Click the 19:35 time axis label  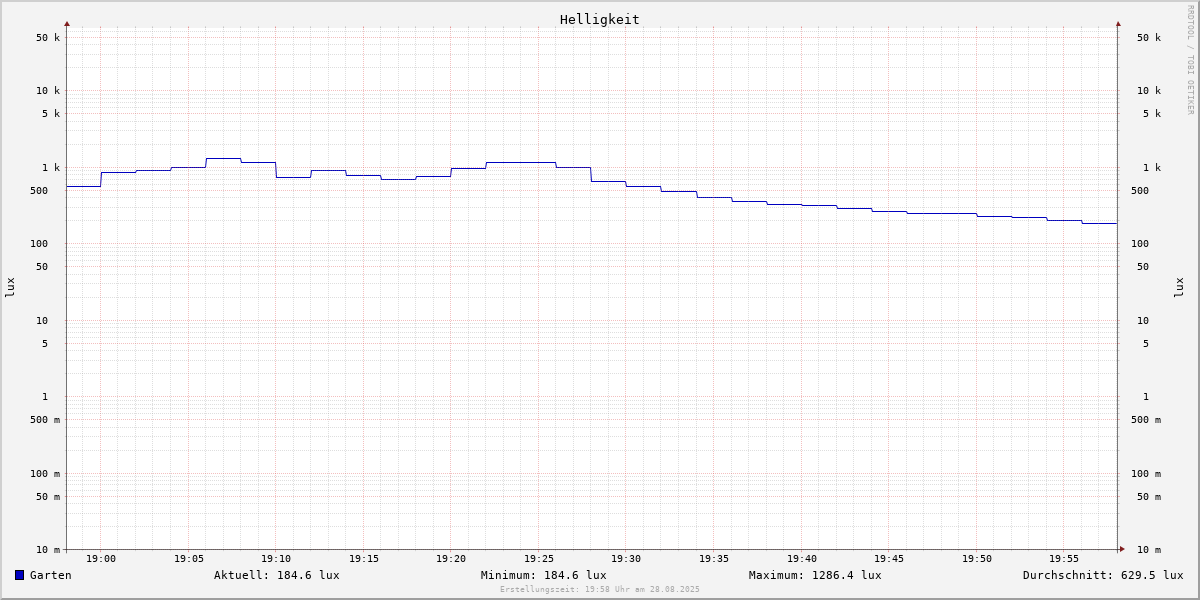coord(714,559)
